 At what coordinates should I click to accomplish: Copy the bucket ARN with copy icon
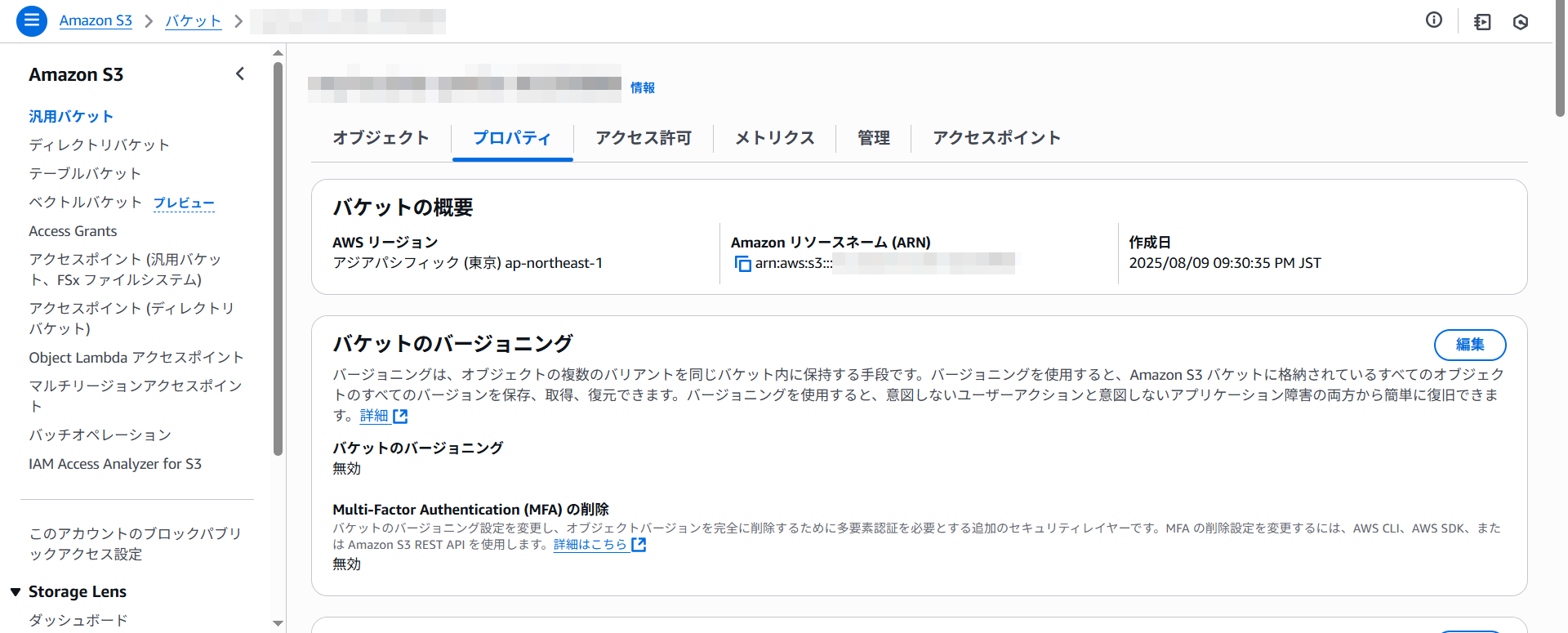(x=742, y=264)
